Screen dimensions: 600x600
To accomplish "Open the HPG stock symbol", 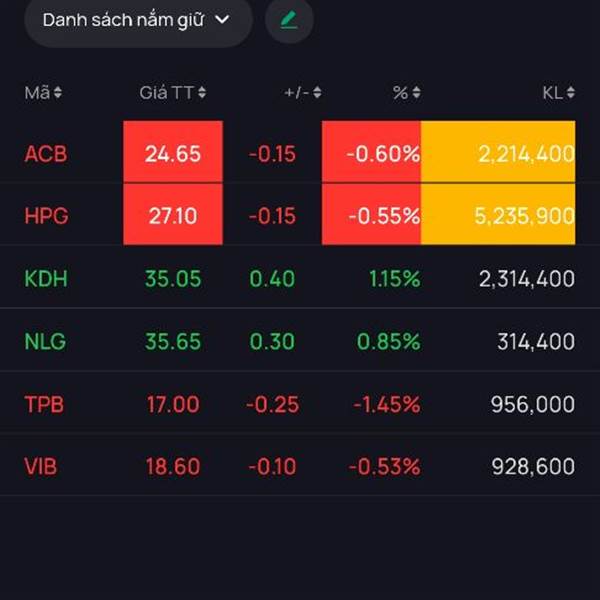I will click(x=46, y=216).
